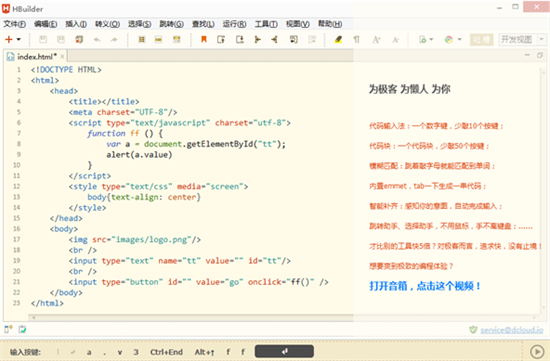
Task: Click the play button at bottom right
Action: coord(537,351)
